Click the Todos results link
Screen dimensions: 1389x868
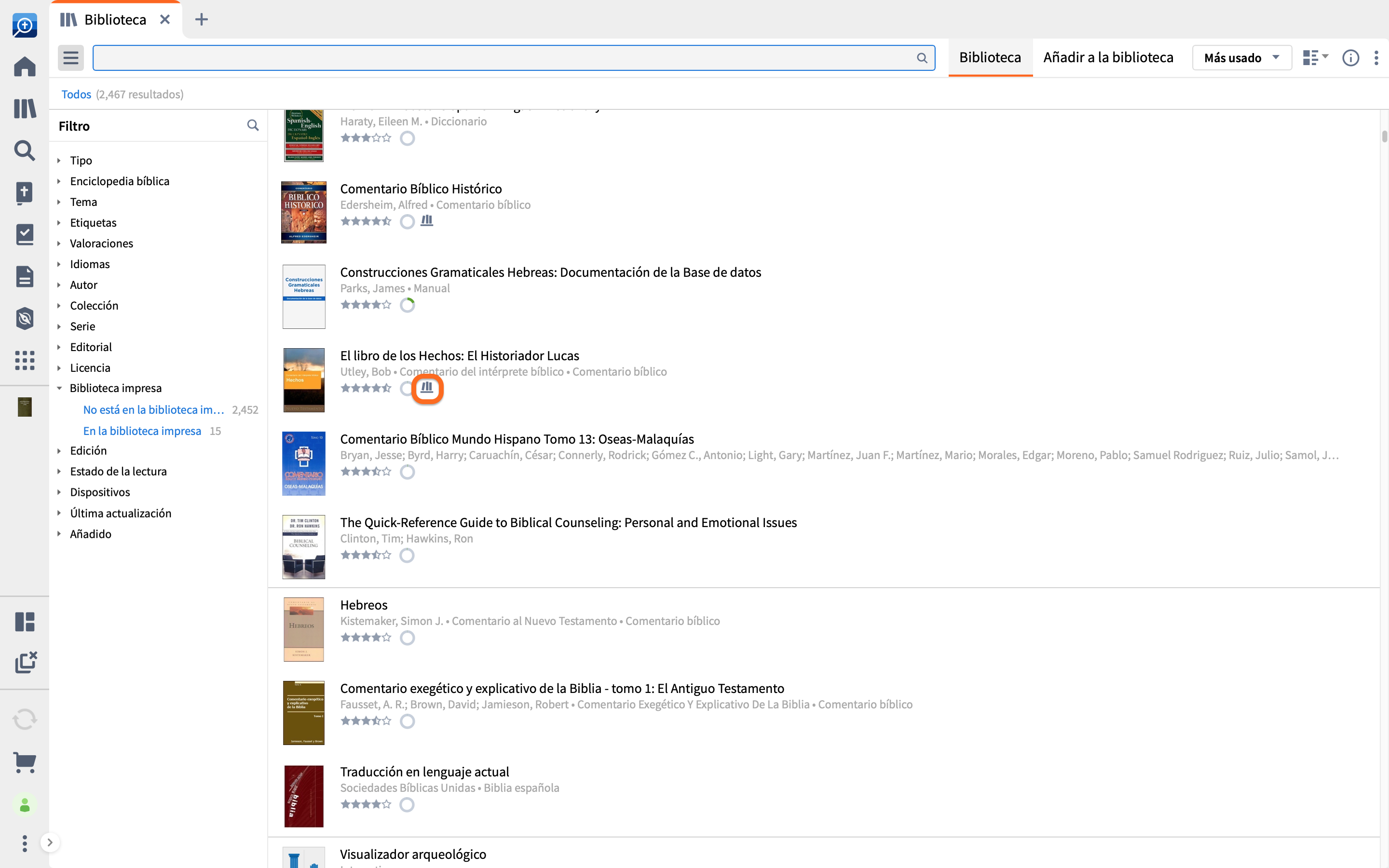76,94
